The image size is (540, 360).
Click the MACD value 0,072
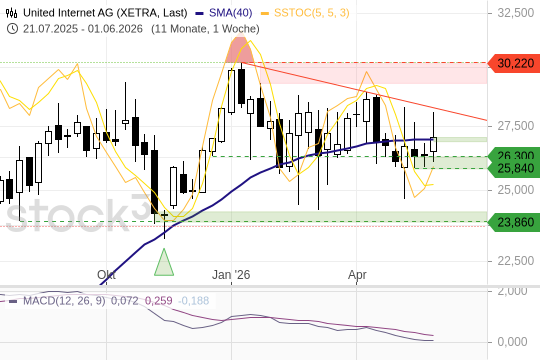pos(124,301)
